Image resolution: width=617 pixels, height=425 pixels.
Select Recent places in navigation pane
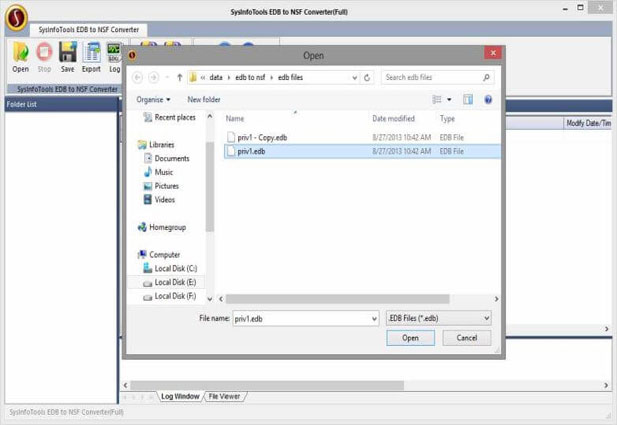[170, 117]
